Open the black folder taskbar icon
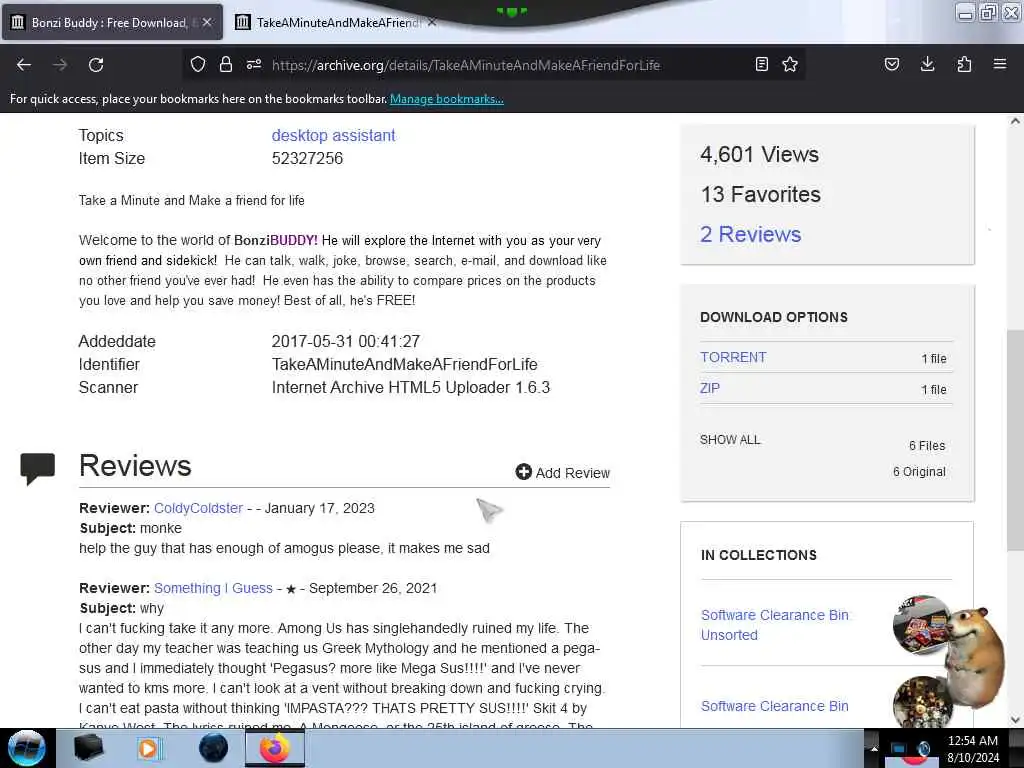The width and height of the screenshot is (1024, 768). 88,748
